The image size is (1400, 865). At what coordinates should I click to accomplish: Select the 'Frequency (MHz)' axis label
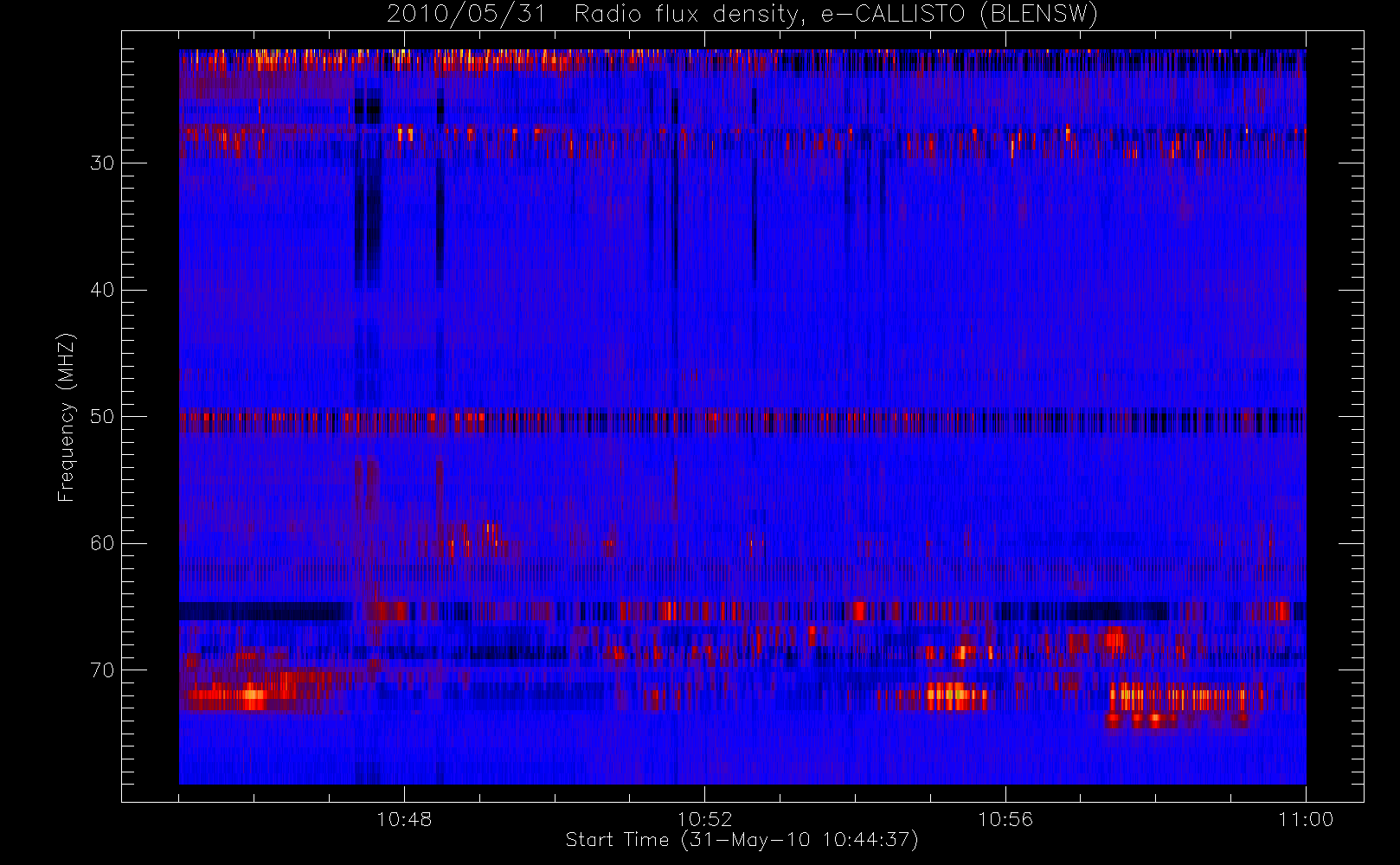66,417
